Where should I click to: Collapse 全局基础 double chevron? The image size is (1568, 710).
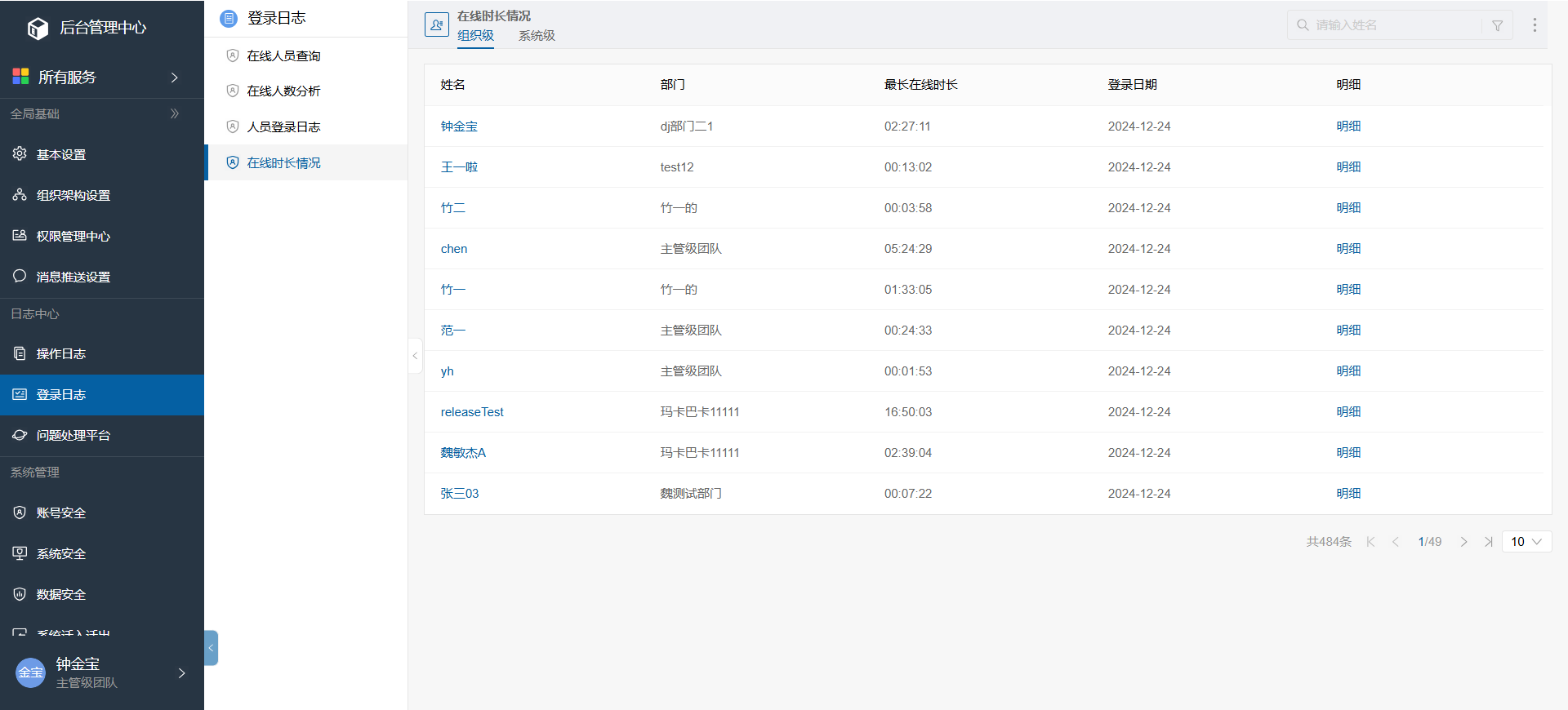pos(174,113)
